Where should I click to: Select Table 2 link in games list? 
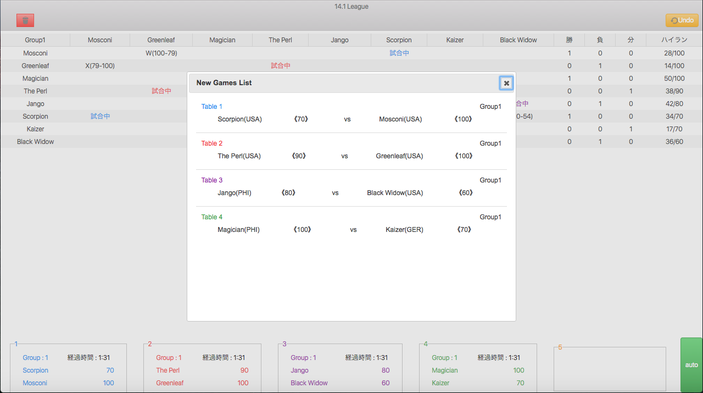(212, 143)
